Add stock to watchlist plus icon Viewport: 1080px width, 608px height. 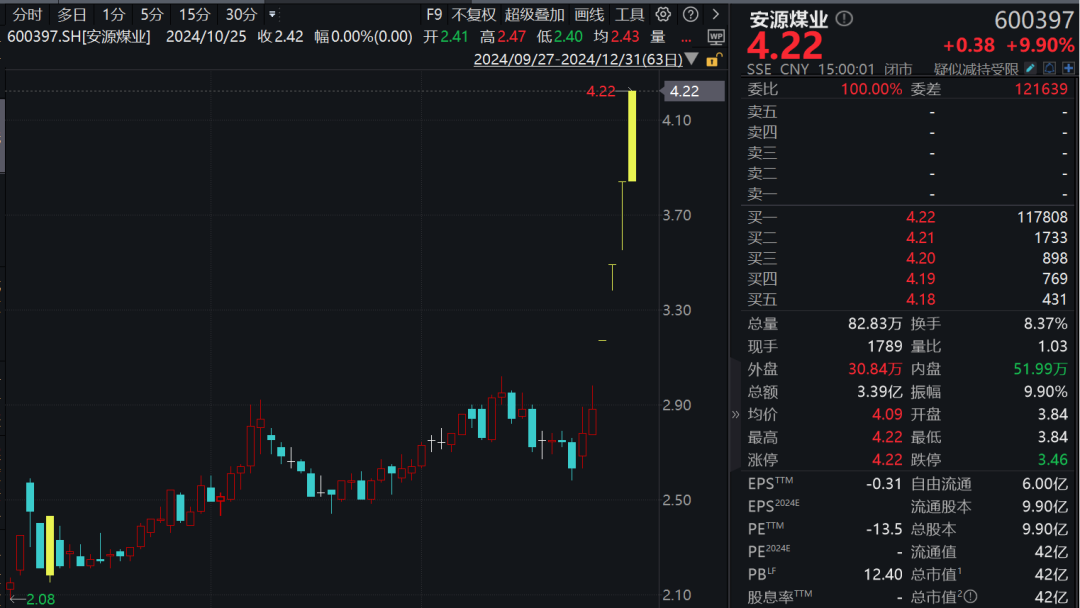pos(1068,68)
